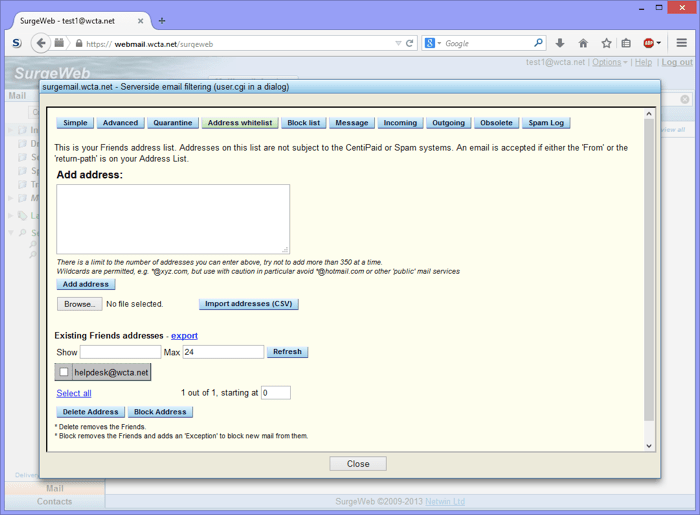Screen dimensions: 700x515
Task: Open the new tab plus button
Action: point(162,21)
